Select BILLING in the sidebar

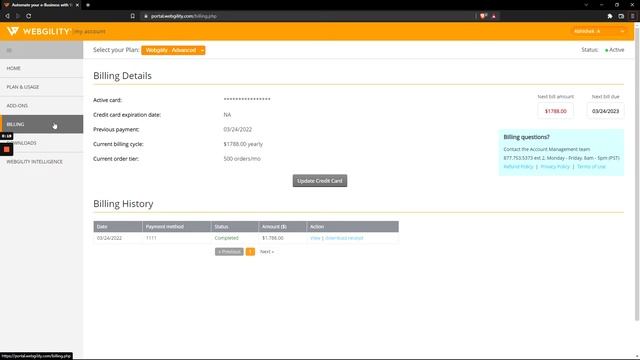point(42,124)
